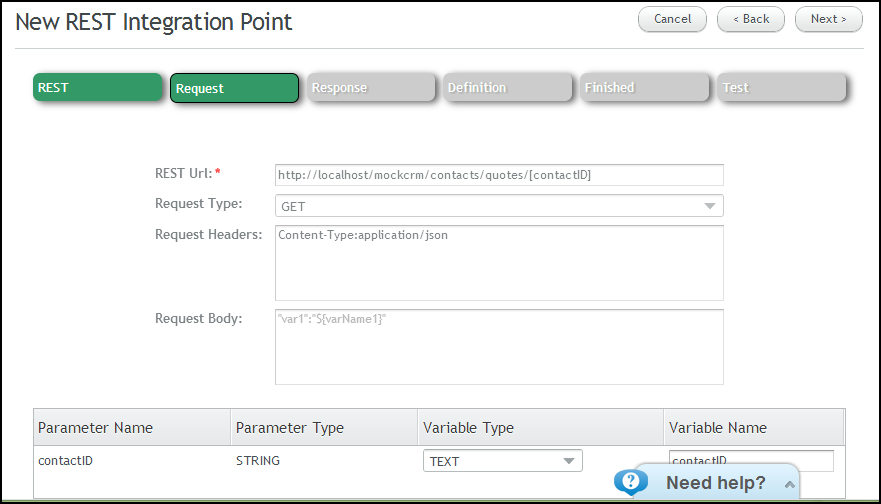This screenshot has height=504, width=881.
Task: Go back with the Back button
Action: [751, 19]
